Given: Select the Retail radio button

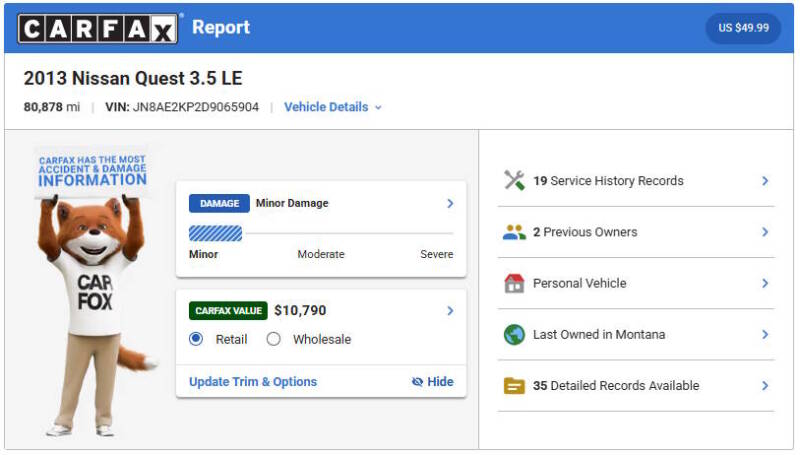Looking at the screenshot, I should (x=196, y=339).
